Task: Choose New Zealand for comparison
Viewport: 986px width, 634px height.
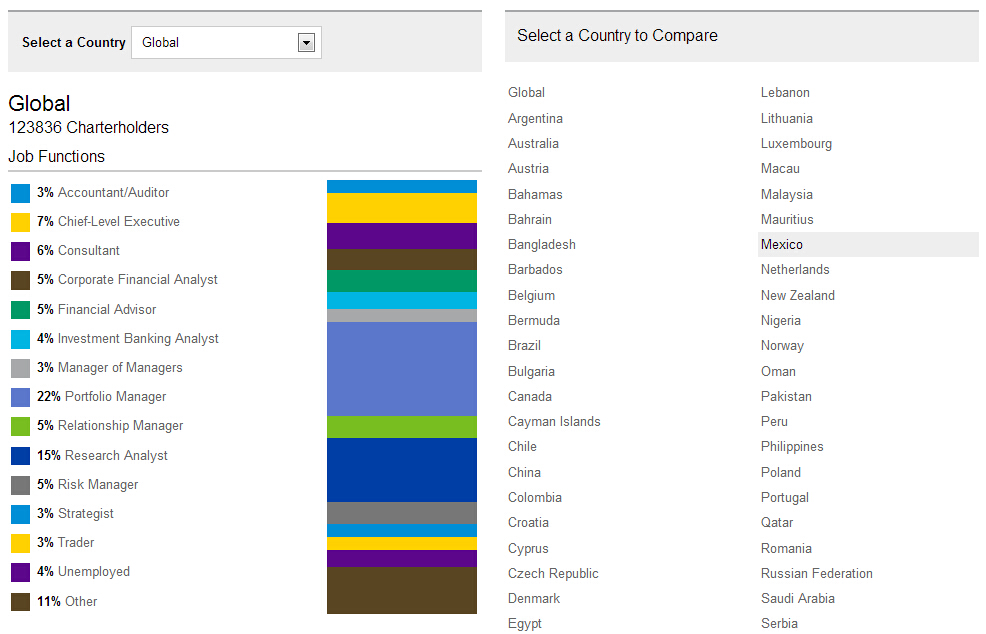Action: click(x=797, y=296)
